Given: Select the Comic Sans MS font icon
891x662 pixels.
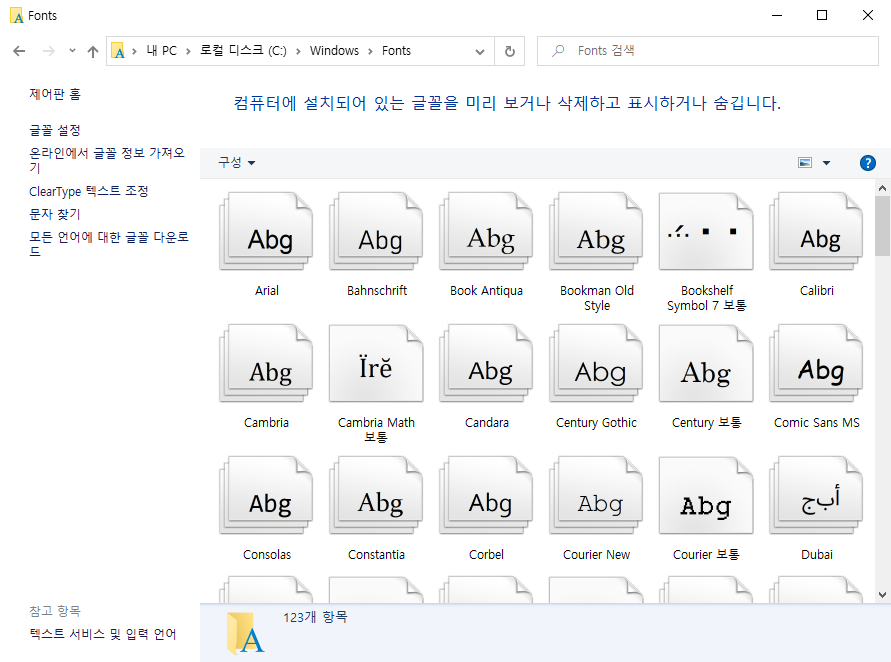Looking at the screenshot, I should point(816,363).
